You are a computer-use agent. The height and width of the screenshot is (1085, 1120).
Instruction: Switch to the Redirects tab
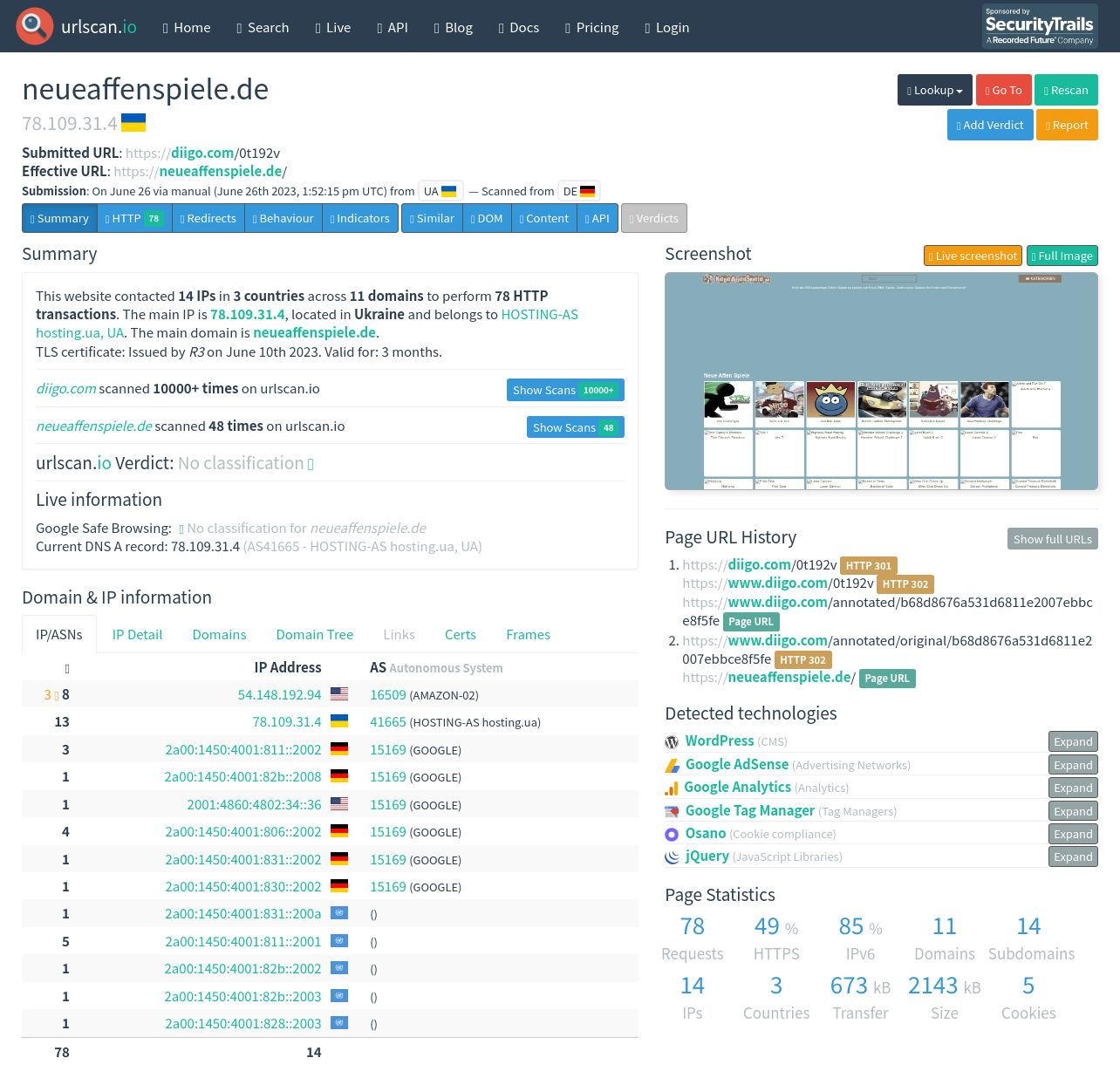click(208, 218)
